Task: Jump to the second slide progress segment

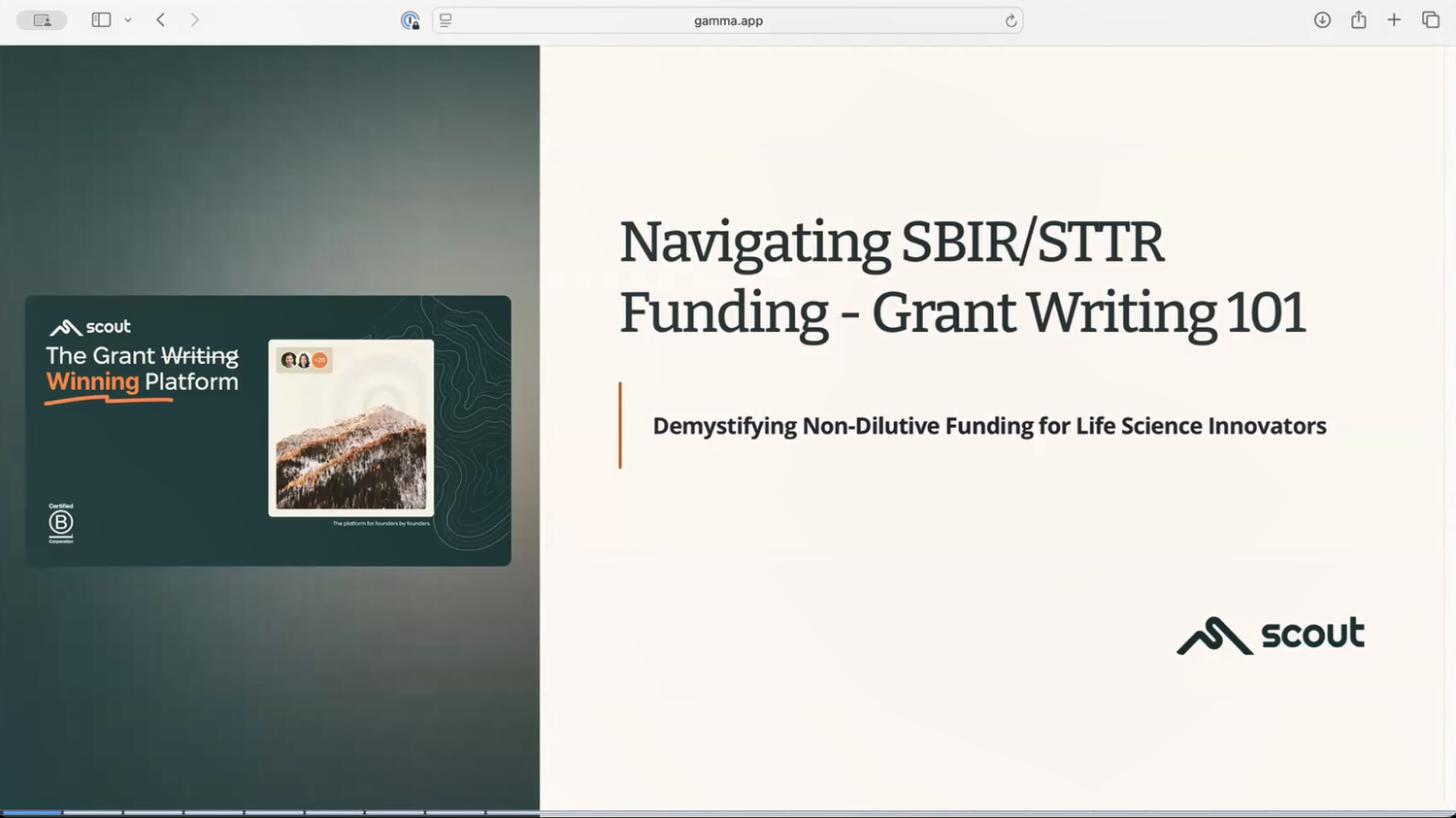Action: 92,812
